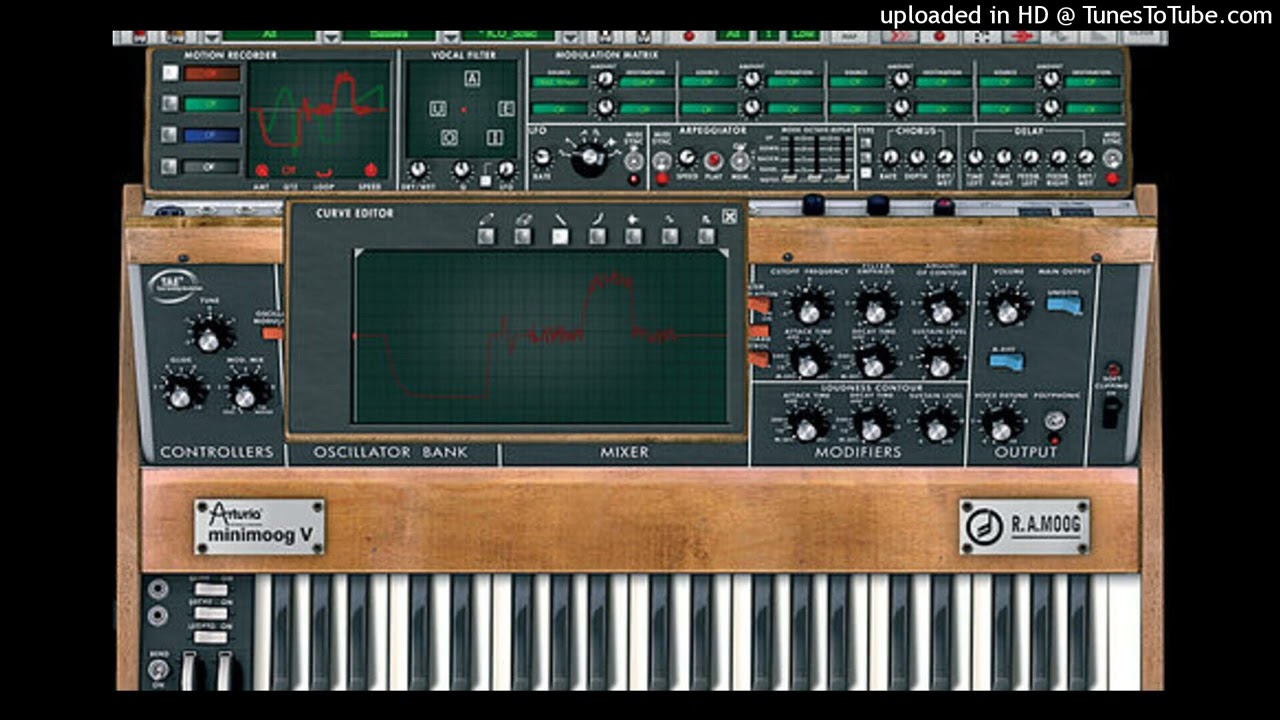Click the Amount of Contour knob

(x=942, y=307)
